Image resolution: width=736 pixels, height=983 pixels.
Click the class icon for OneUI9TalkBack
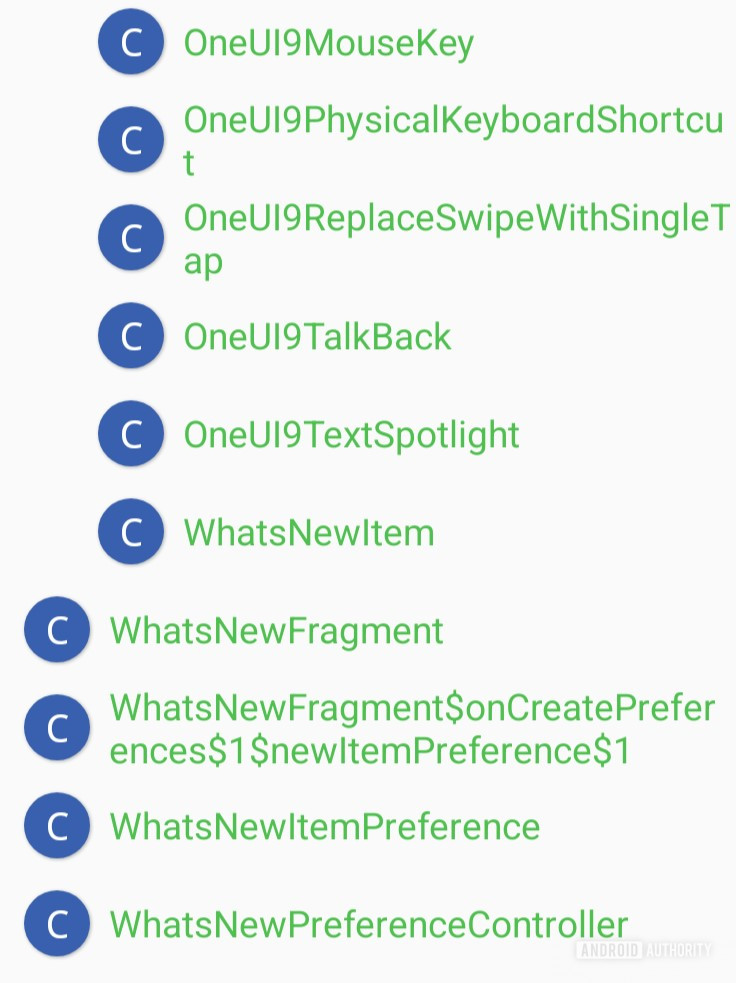tap(131, 335)
